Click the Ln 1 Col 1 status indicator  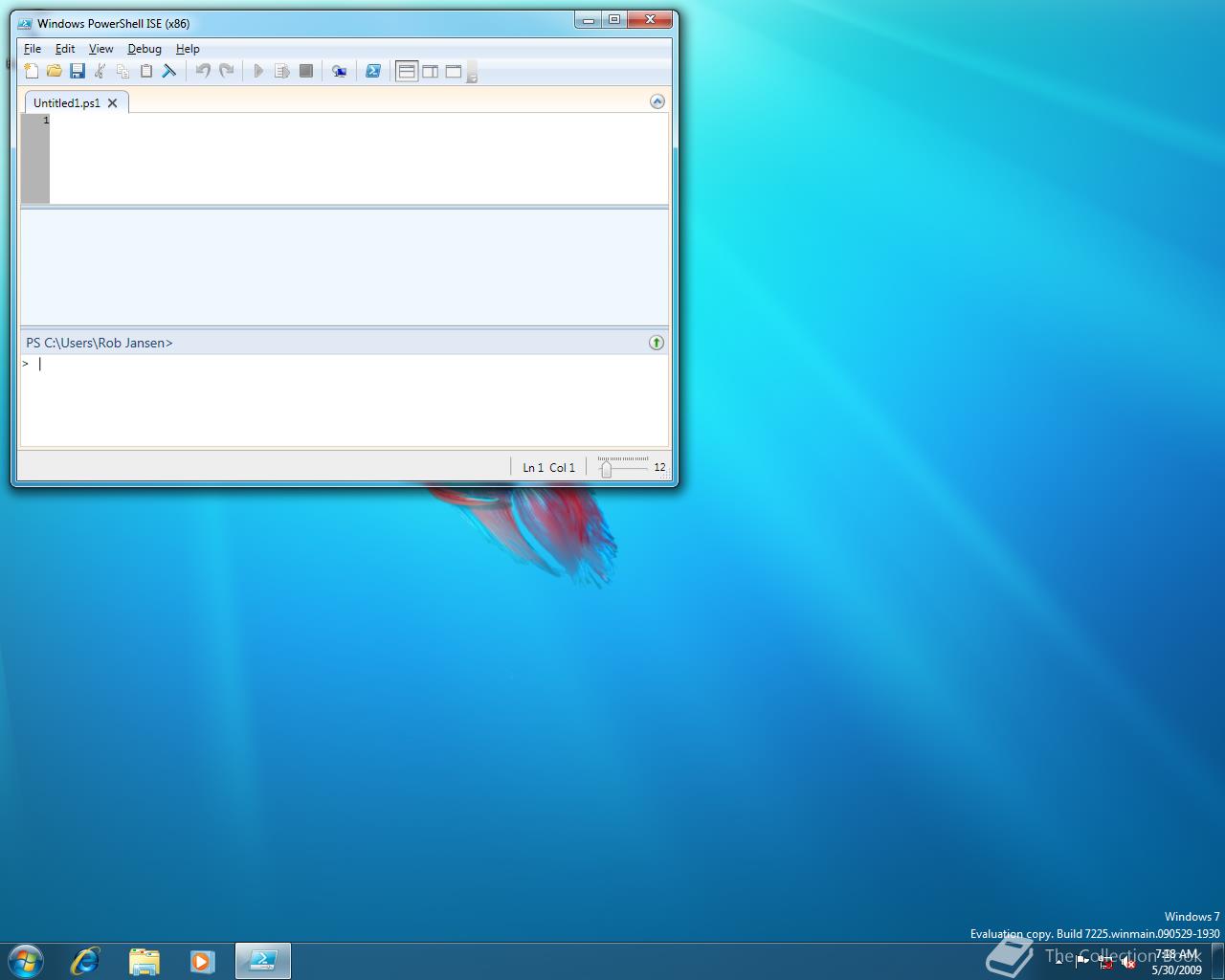[548, 468]
